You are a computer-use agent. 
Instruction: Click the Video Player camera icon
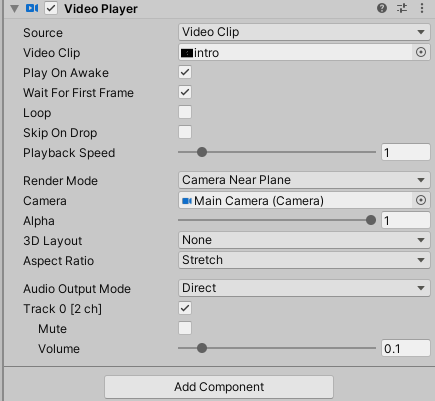point(32,8)
